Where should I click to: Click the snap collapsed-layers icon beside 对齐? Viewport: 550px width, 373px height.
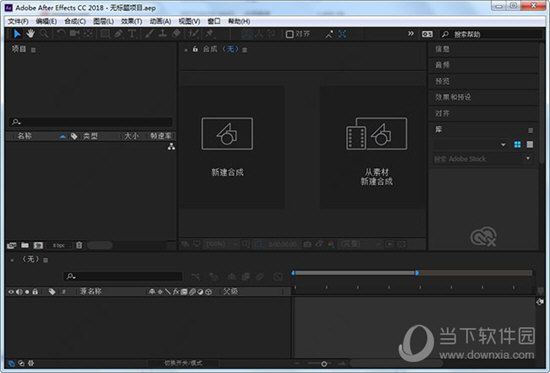329,34
